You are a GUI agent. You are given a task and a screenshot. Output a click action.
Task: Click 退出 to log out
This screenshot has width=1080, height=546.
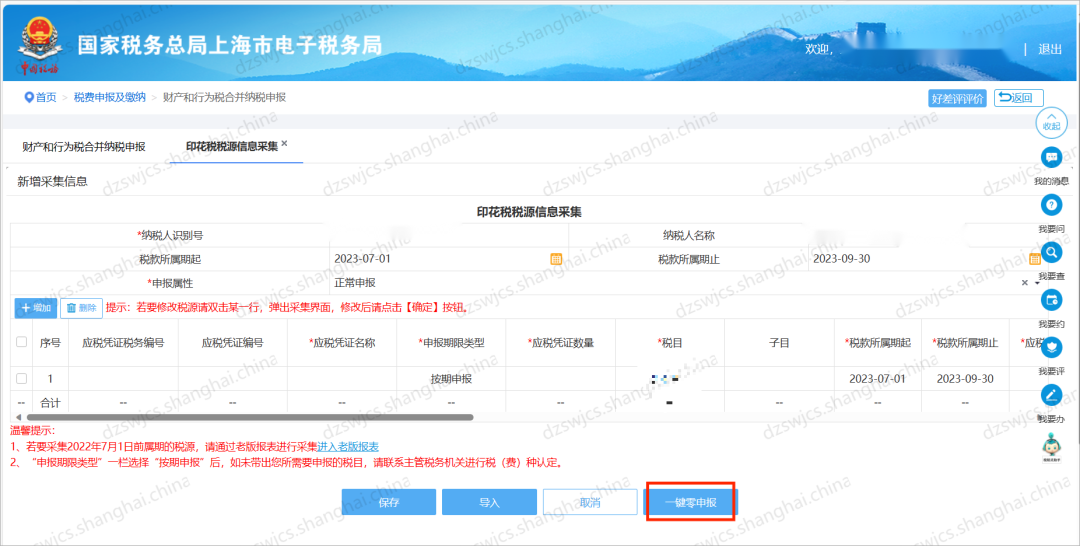pyautogui.click(x=1050, y=49)
